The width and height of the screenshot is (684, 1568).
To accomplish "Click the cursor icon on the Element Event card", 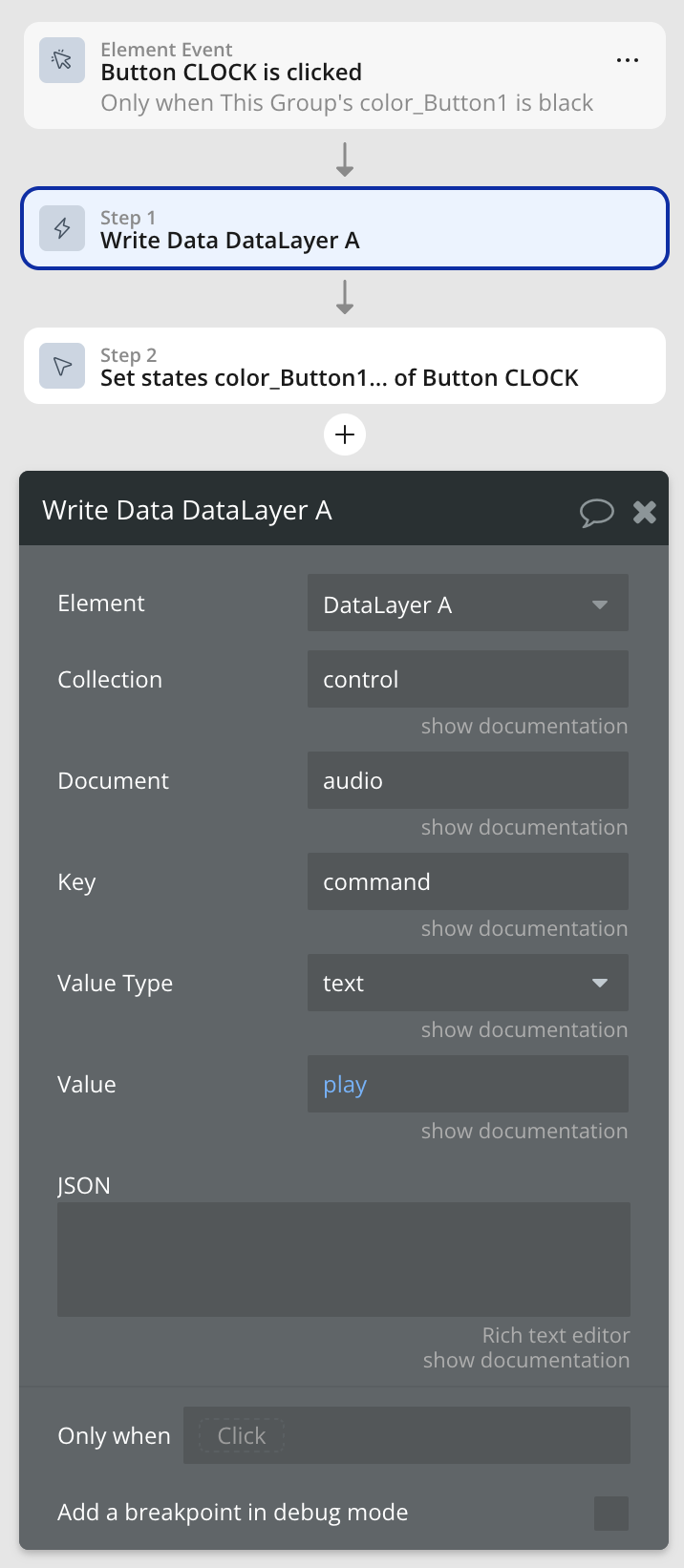I will (x=62, y=60).
